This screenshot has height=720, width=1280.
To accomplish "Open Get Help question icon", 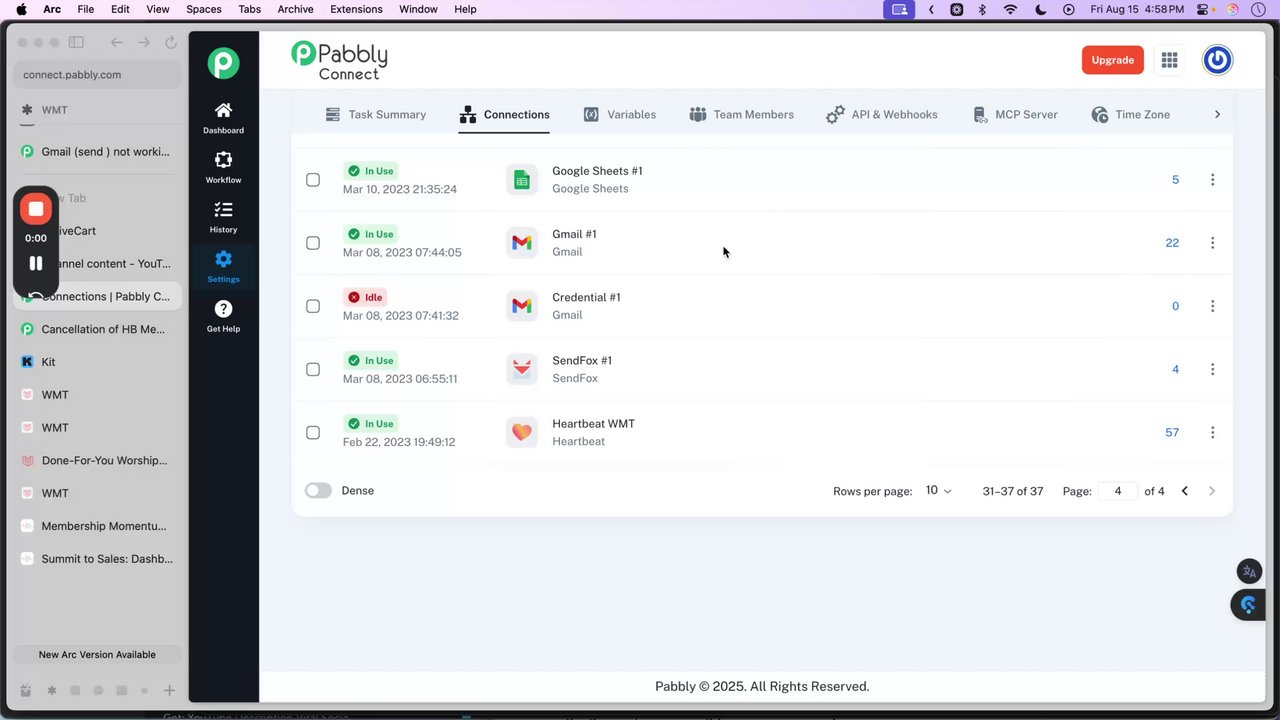I will click(223, 316).
